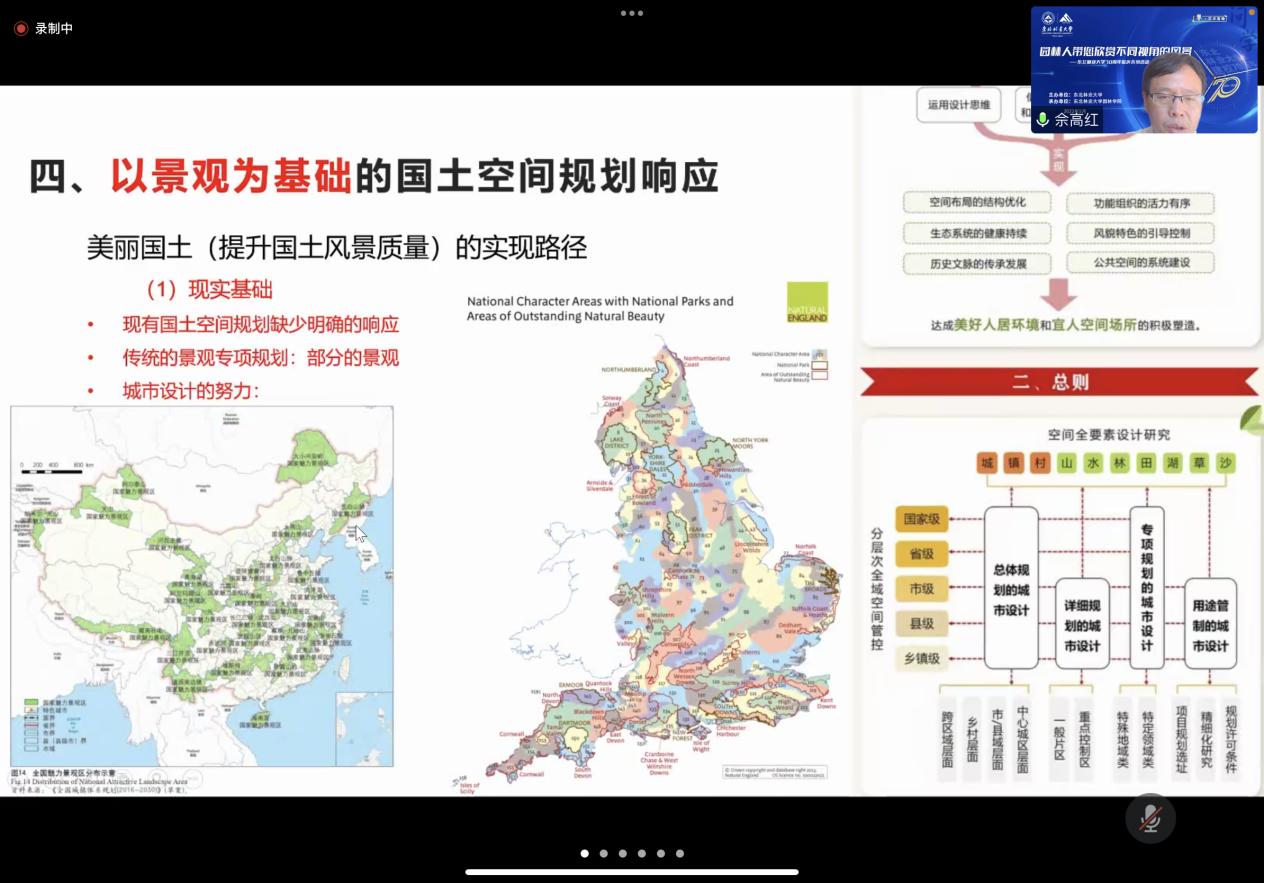This screenshot has width=1264, height=883.
Task: Jump to the last page indicator dot
Action: (680, 854)
